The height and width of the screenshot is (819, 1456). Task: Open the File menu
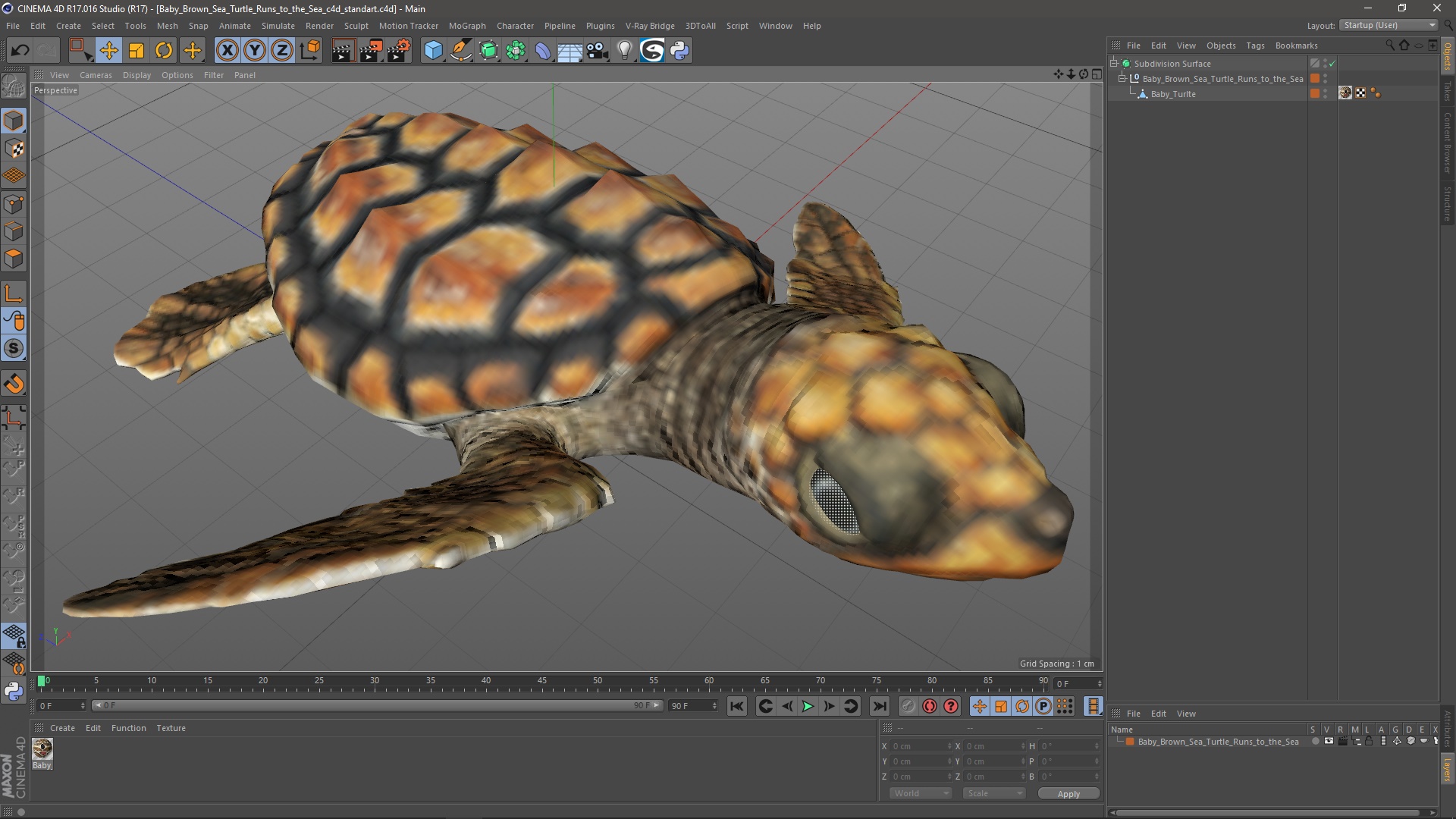click(x=13, y=26)
